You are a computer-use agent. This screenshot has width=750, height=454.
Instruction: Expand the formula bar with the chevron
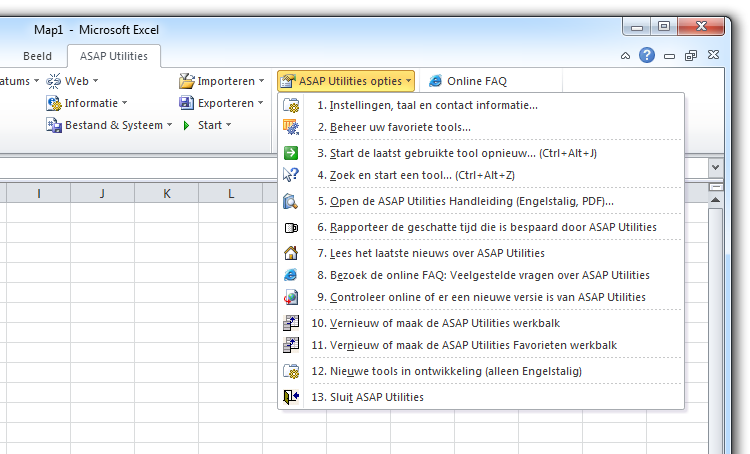716,167
